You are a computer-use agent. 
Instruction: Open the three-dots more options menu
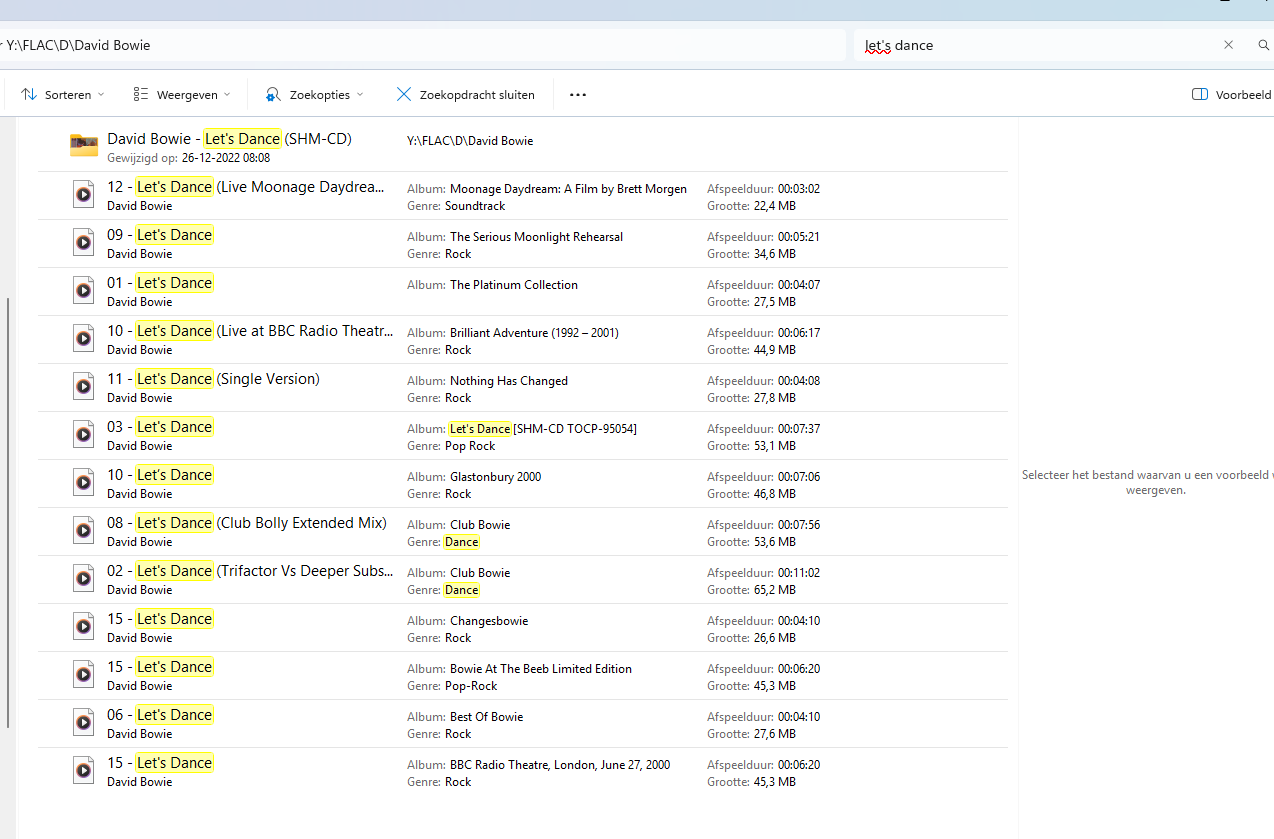click(578, 95)
